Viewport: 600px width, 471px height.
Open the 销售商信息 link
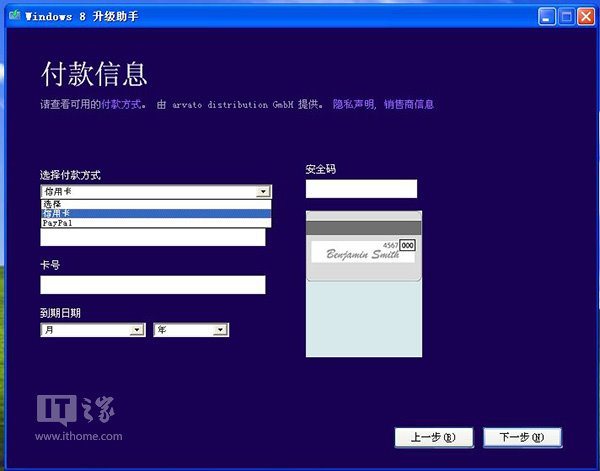point(408,104)
